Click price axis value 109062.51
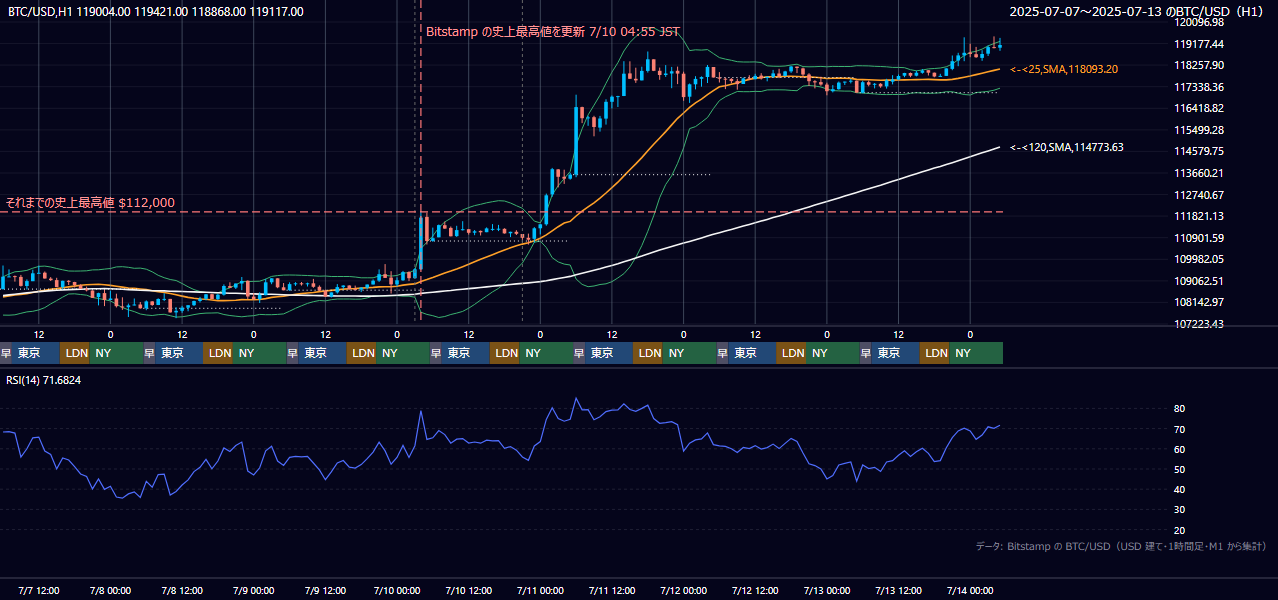Viewport: 1278px width, 600px height. (1199, 281)
